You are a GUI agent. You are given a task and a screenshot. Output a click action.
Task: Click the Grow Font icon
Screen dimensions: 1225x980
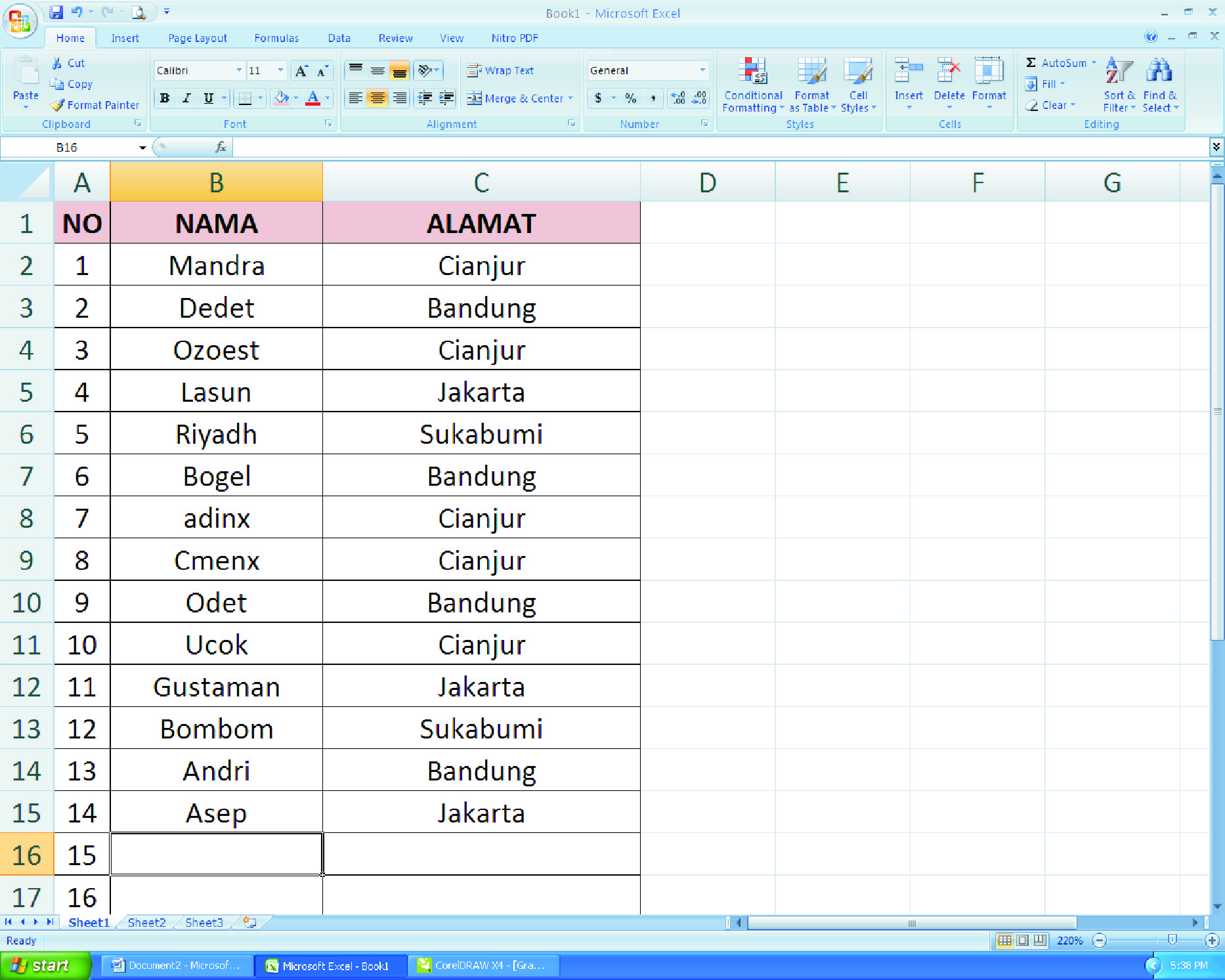click(301, 71)
